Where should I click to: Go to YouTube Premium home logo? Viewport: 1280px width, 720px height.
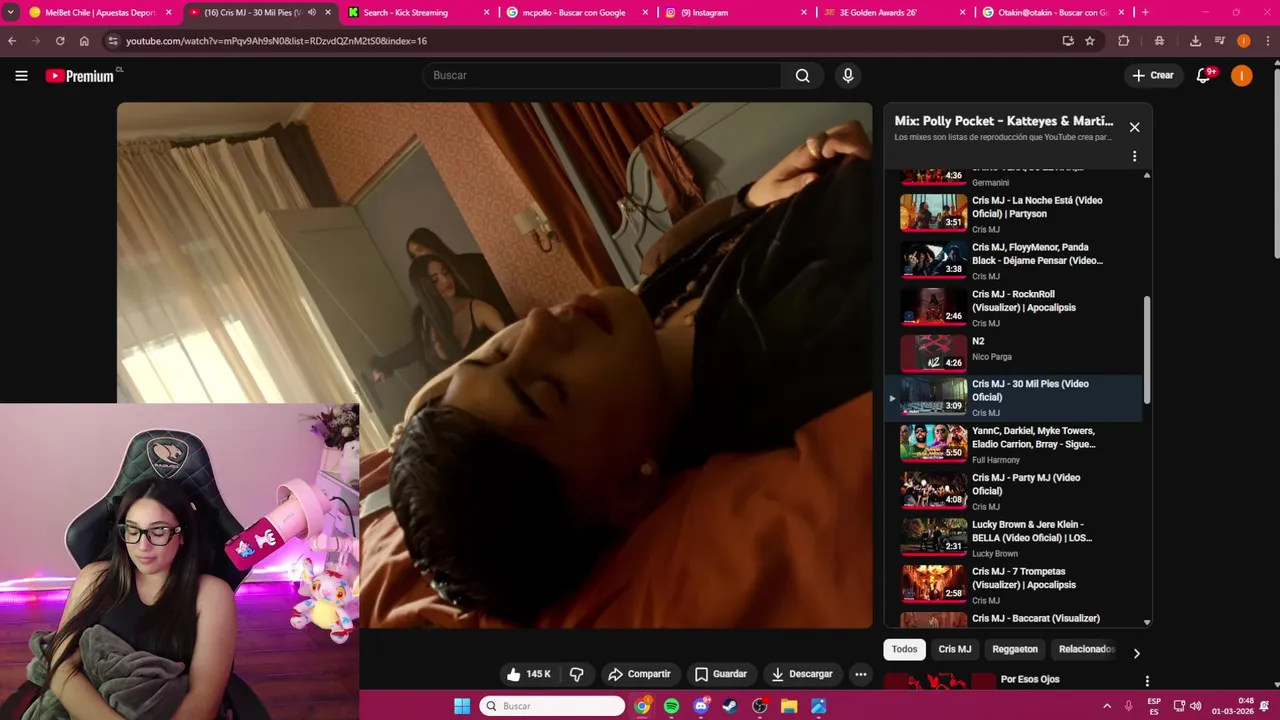(x=80, y=76)
